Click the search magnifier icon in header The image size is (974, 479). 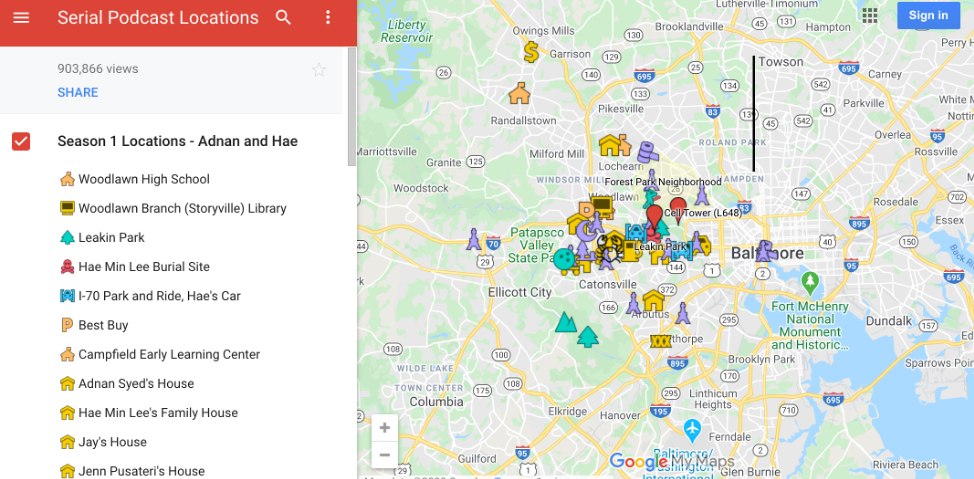pyautogui.click(x=283, y=17)
